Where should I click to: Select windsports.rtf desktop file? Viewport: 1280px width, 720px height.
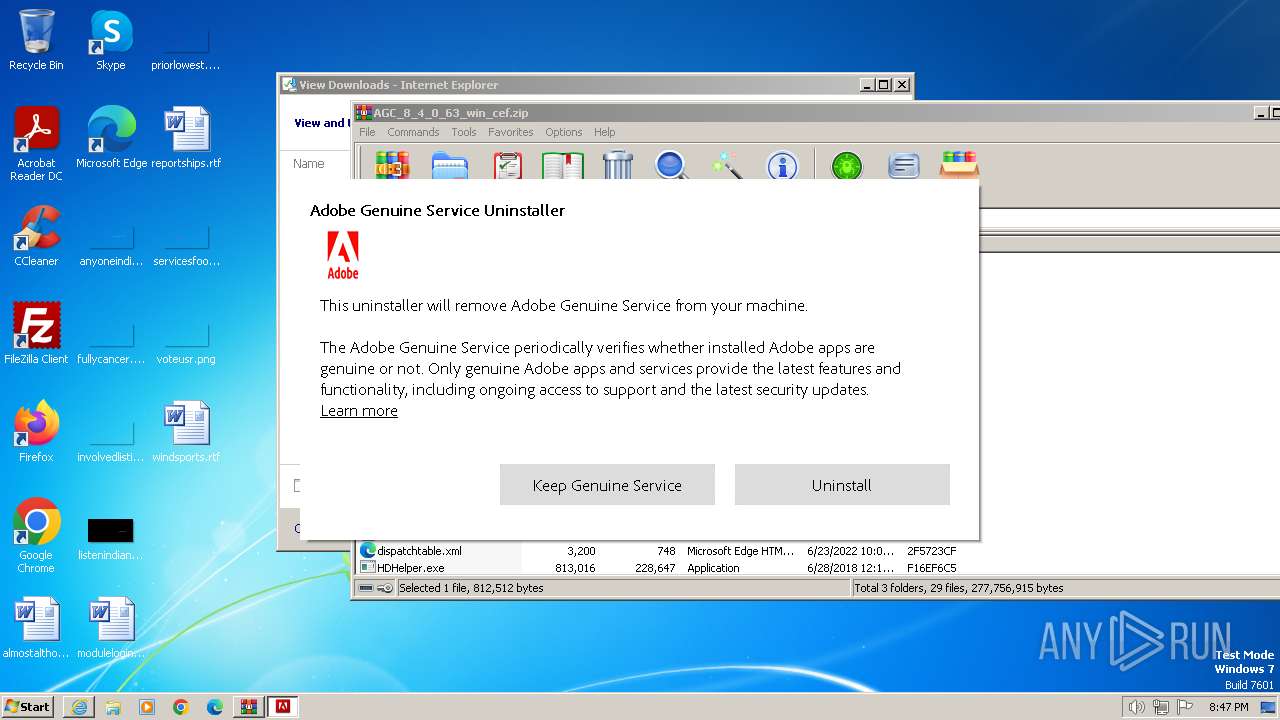pyautogui.click(x=186, y=431)
